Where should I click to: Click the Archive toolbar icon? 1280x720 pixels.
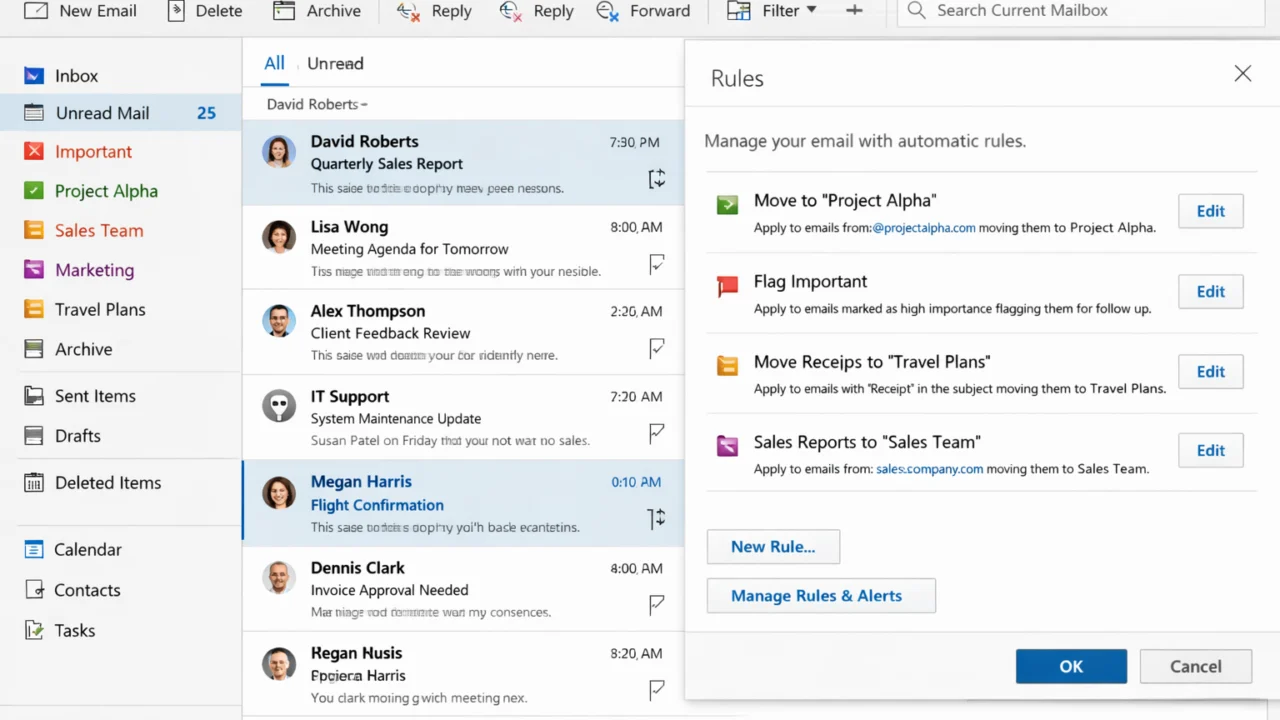tap(284, 11)
